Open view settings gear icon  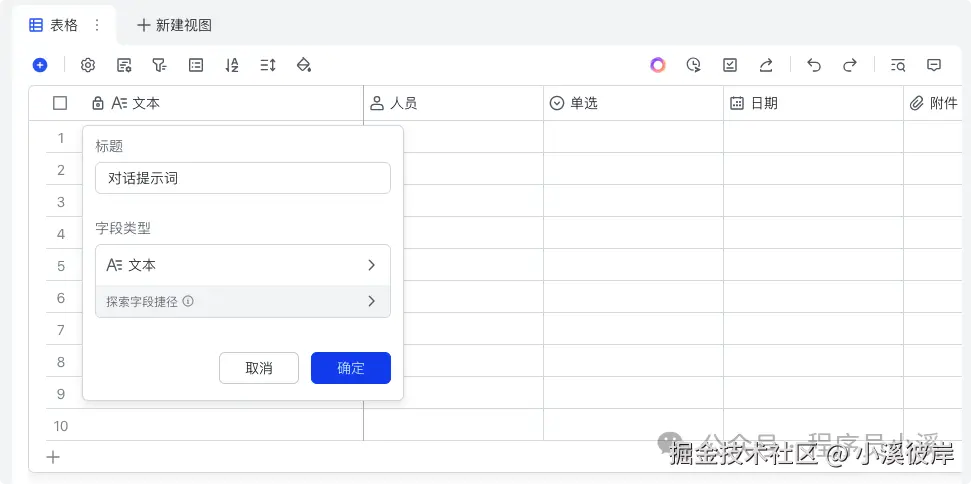(x=88, y=65)
